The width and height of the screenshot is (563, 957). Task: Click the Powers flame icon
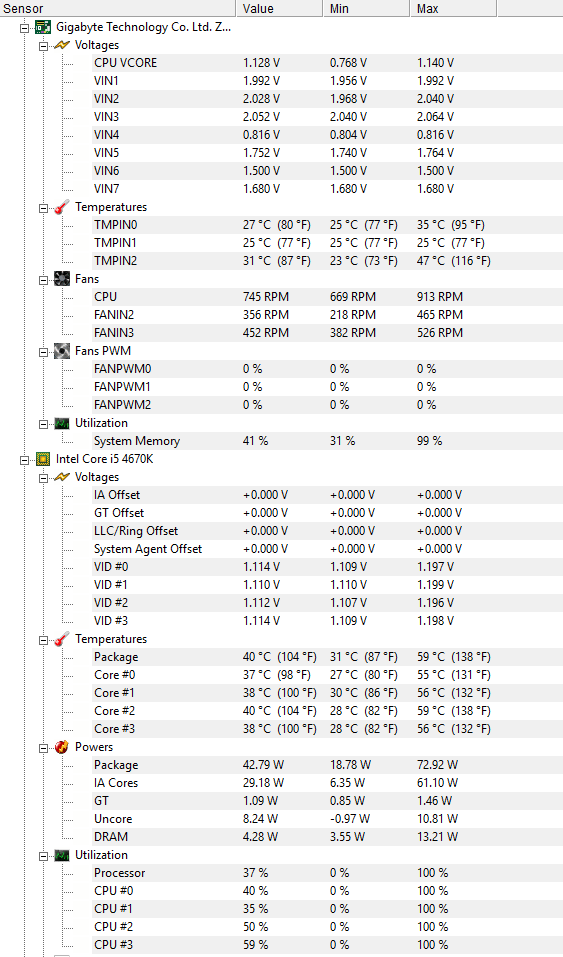(62, 747)
